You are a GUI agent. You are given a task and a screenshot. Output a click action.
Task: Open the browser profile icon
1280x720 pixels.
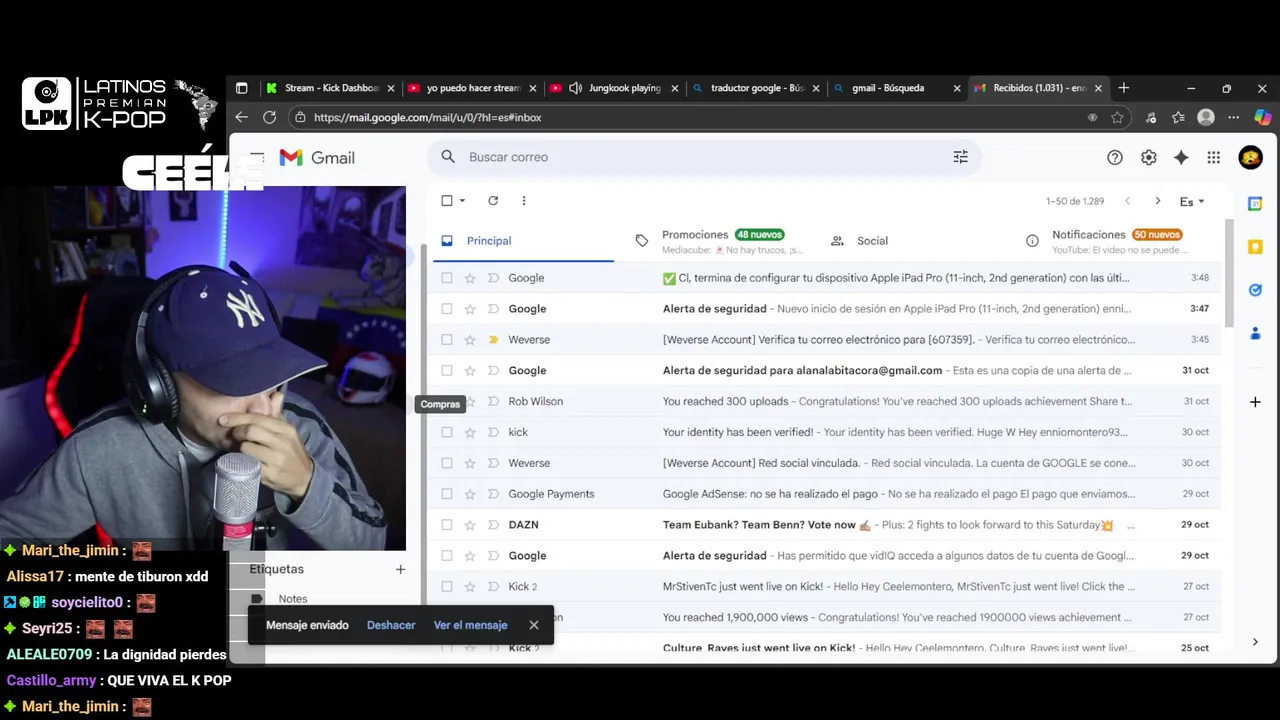pos(1206,117)
